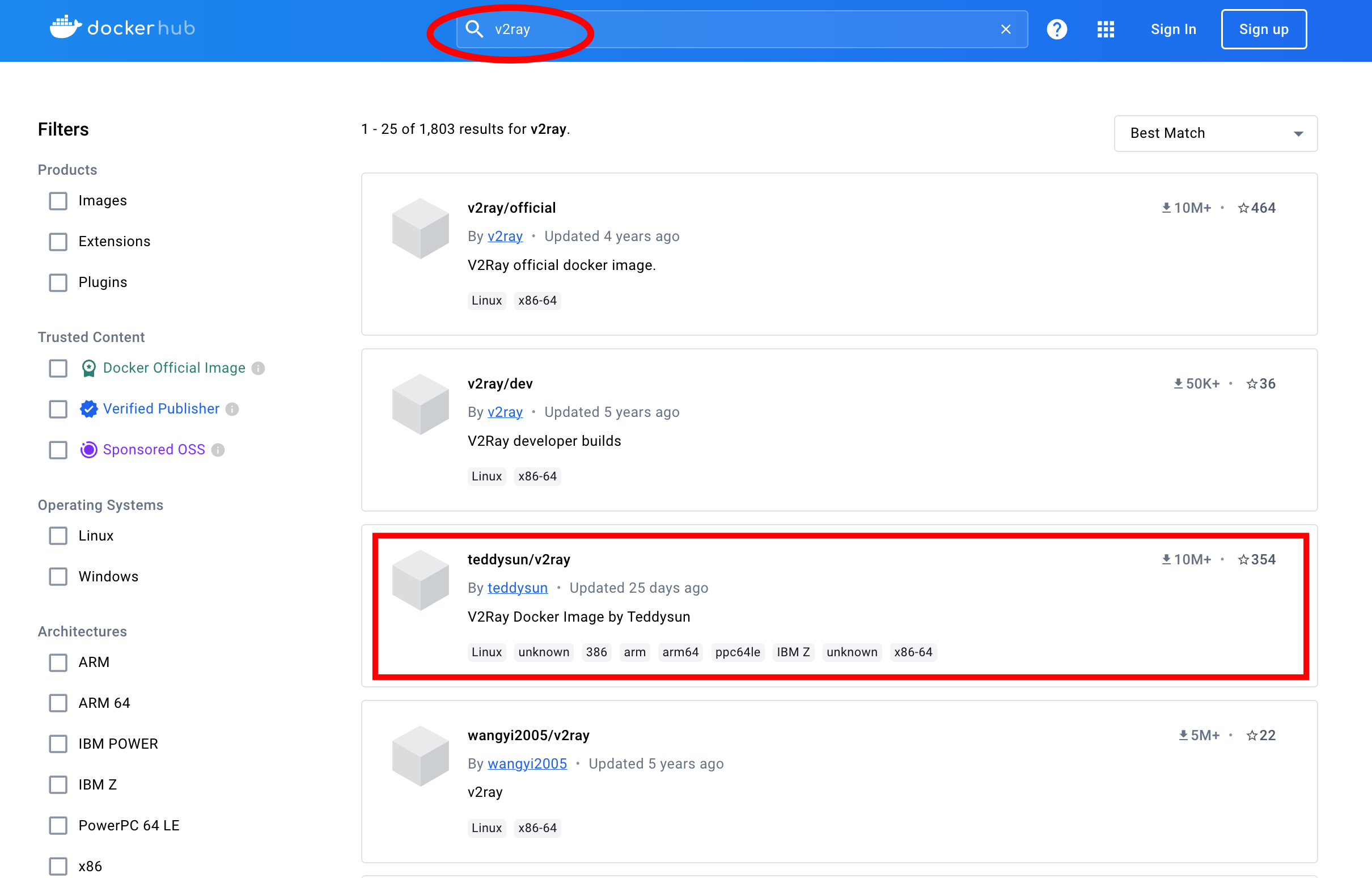Check the PowerPC 64 LE filter

[58, 826]
